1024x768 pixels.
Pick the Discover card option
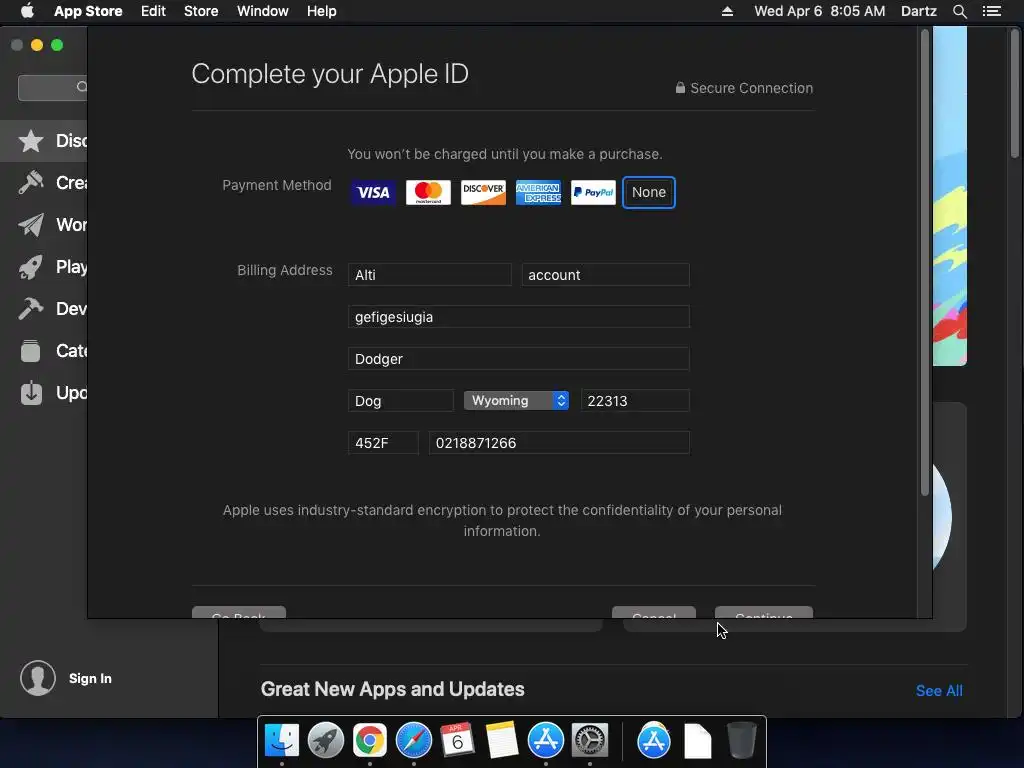coord(483,193)
